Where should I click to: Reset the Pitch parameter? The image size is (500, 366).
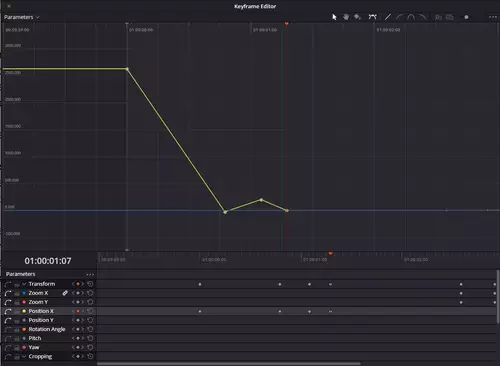point(90,338)
